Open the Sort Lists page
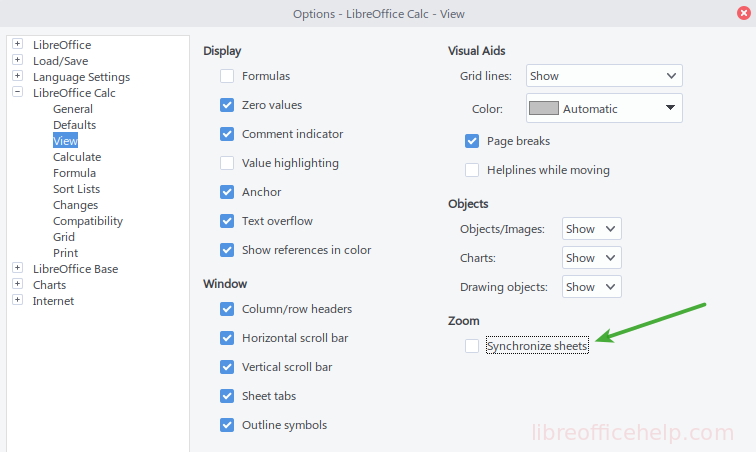 [77, 189]
